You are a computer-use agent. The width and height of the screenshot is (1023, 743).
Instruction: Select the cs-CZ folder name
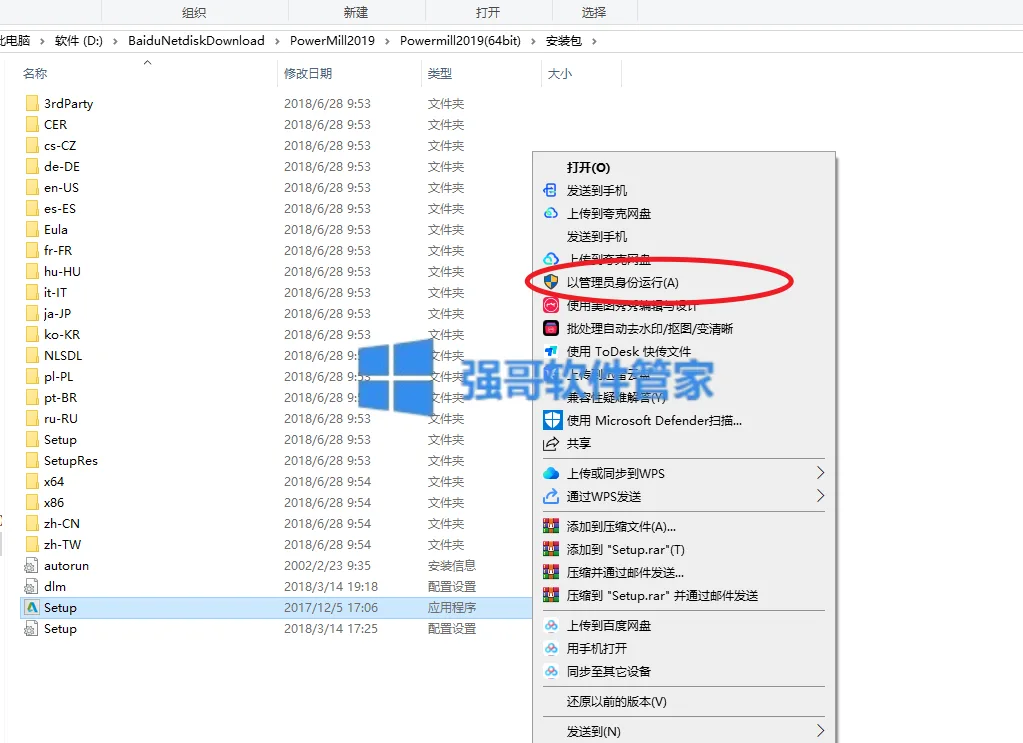tap(60, 145)
